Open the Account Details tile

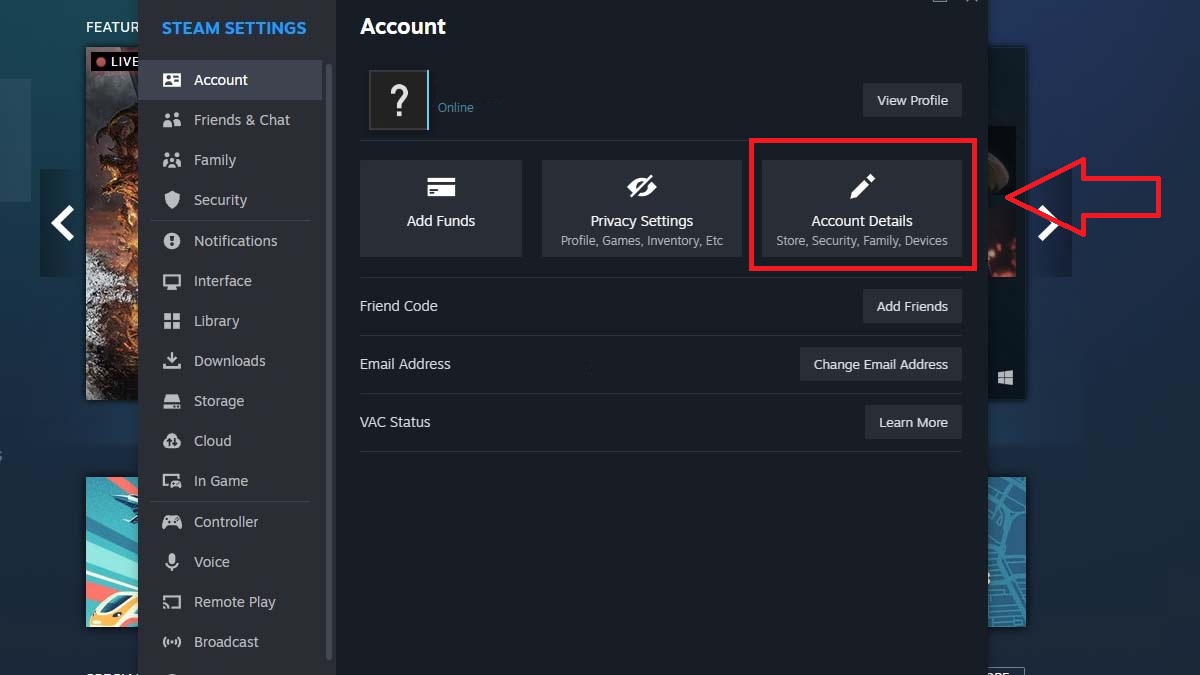[x=861, y=208]
